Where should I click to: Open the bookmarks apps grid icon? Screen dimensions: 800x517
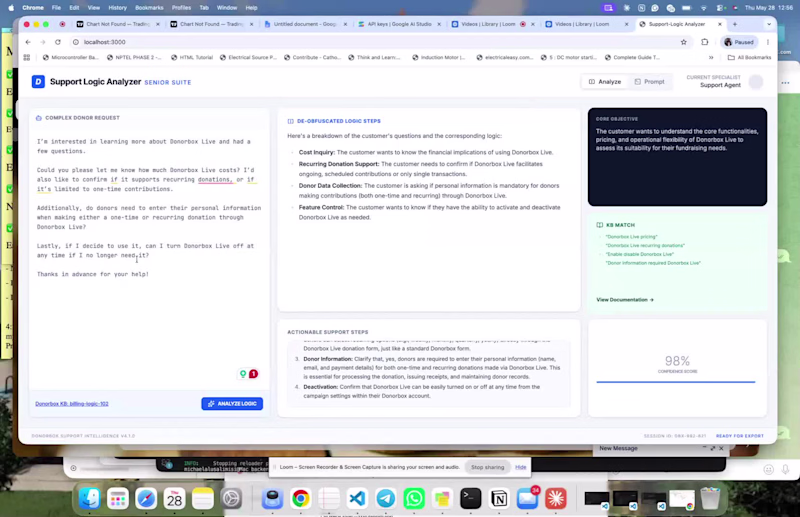pos(27,57)
